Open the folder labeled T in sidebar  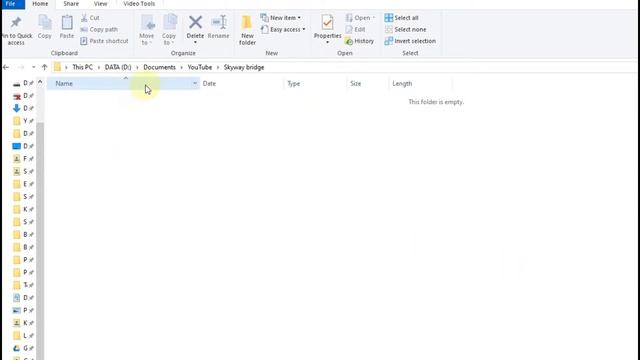(x=23, y=285)
